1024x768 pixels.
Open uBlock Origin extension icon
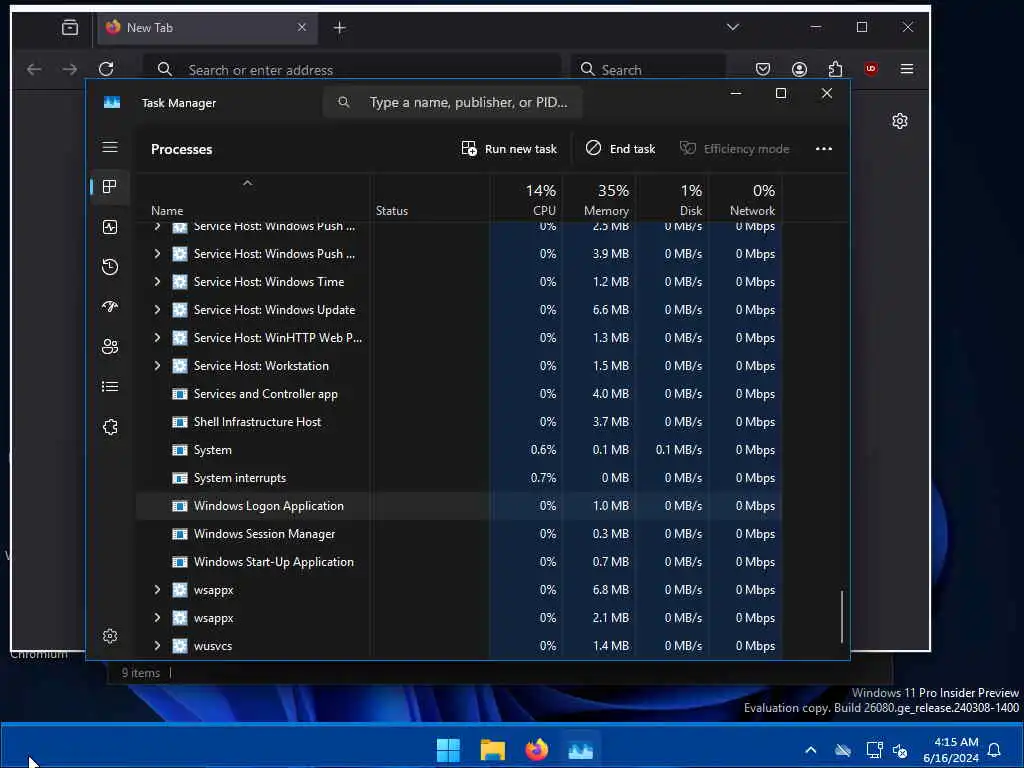pyautogui.click(x=871, y=69)
